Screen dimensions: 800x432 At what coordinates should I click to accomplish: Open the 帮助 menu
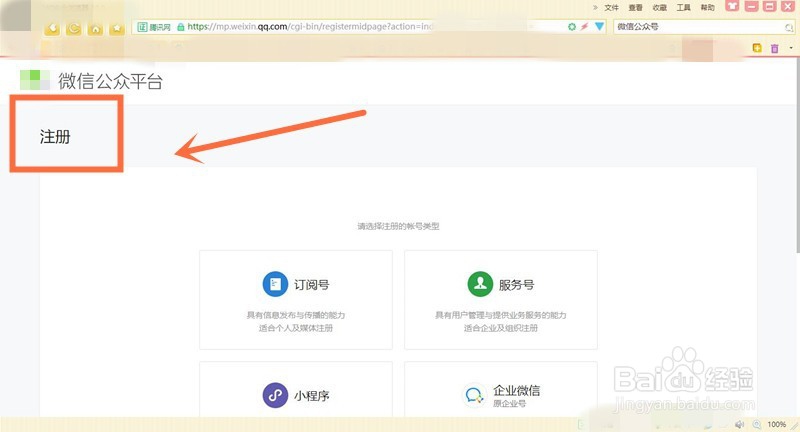707,8
